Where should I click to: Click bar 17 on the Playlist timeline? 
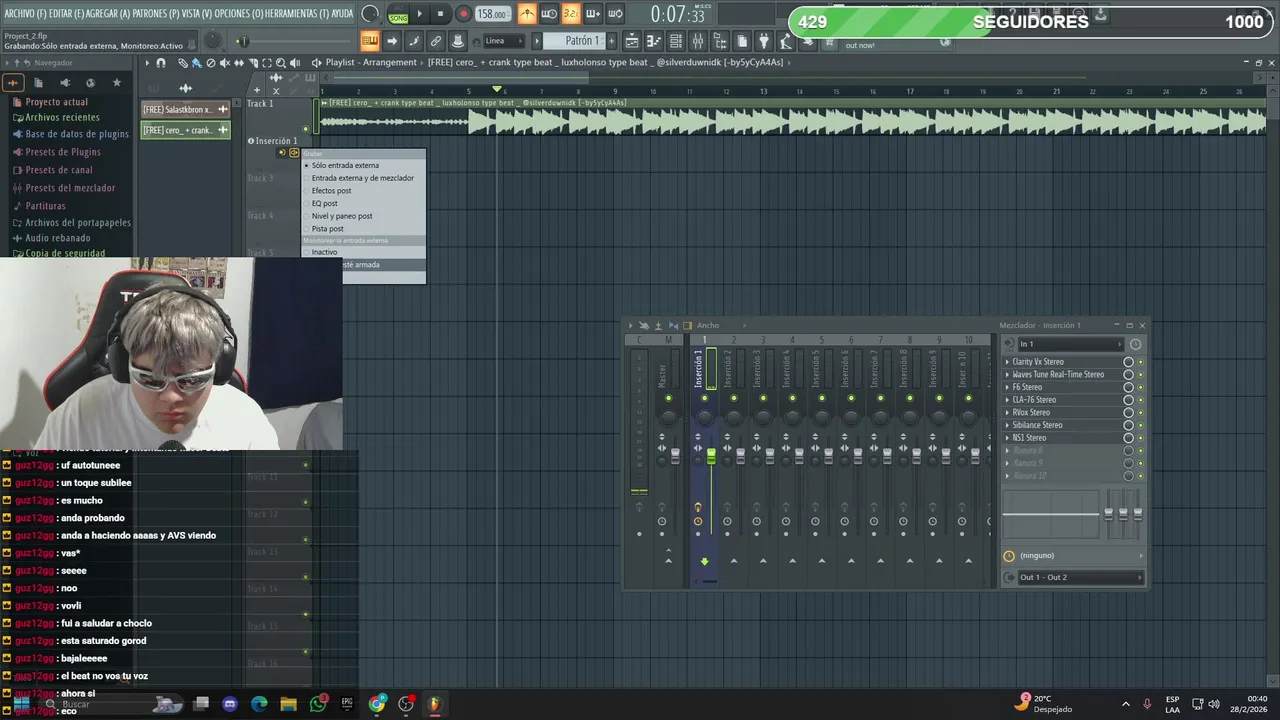tap(911, 91)
